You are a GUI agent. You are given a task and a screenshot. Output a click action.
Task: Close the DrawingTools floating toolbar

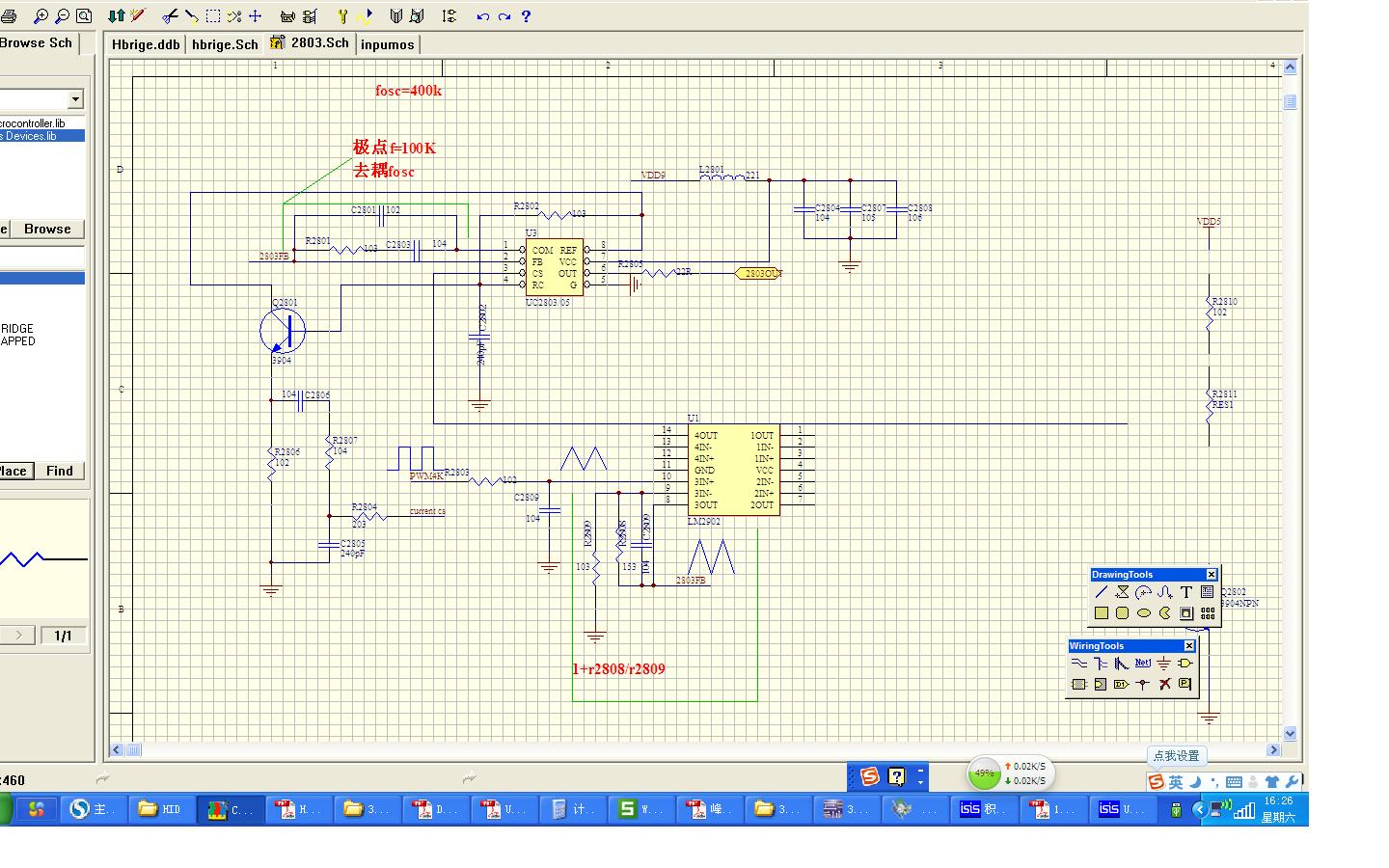pos(1212,575)
